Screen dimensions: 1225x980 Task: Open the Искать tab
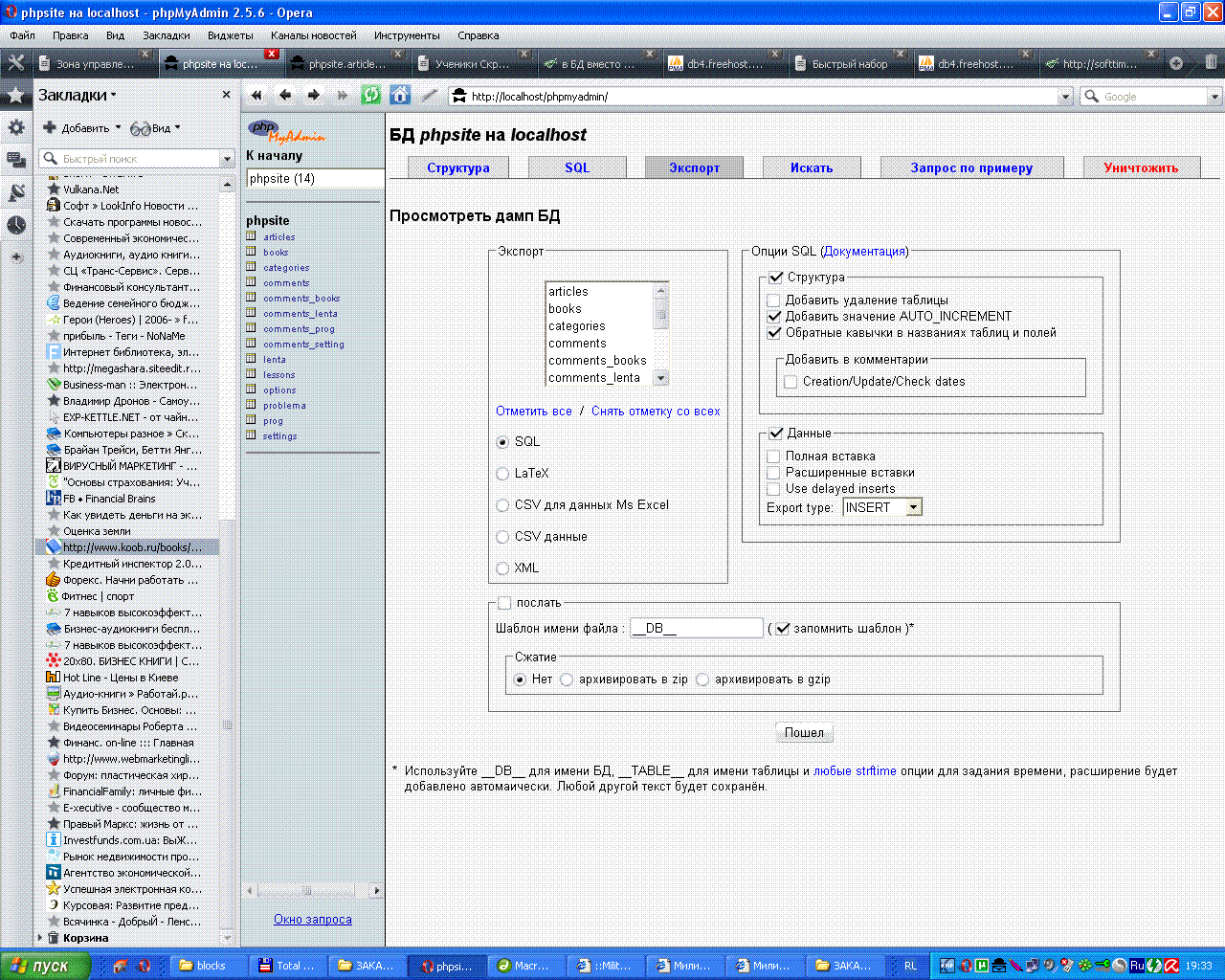click(x=812, y=167)
